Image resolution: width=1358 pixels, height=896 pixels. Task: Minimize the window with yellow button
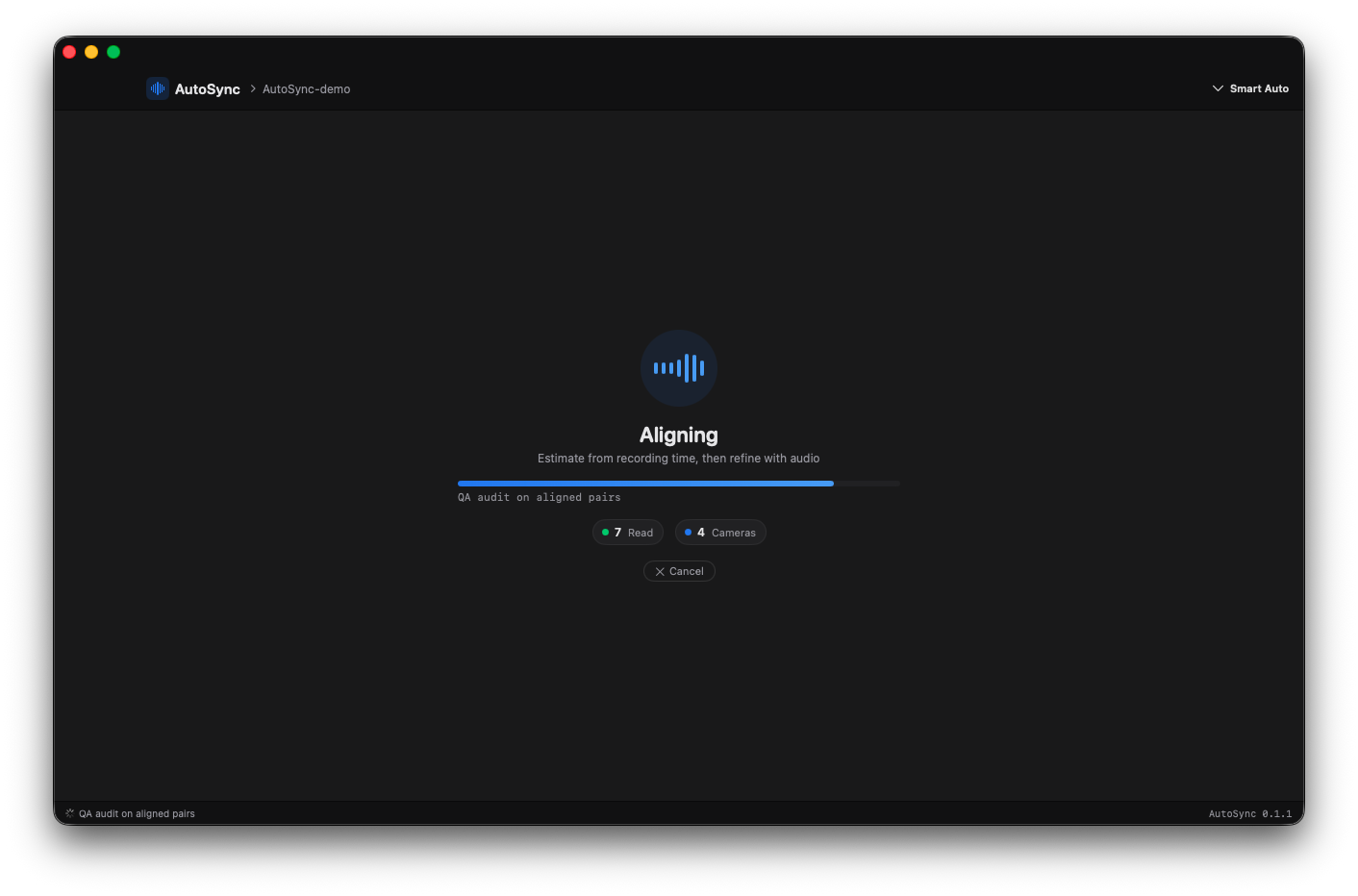(x=91, y=52)
